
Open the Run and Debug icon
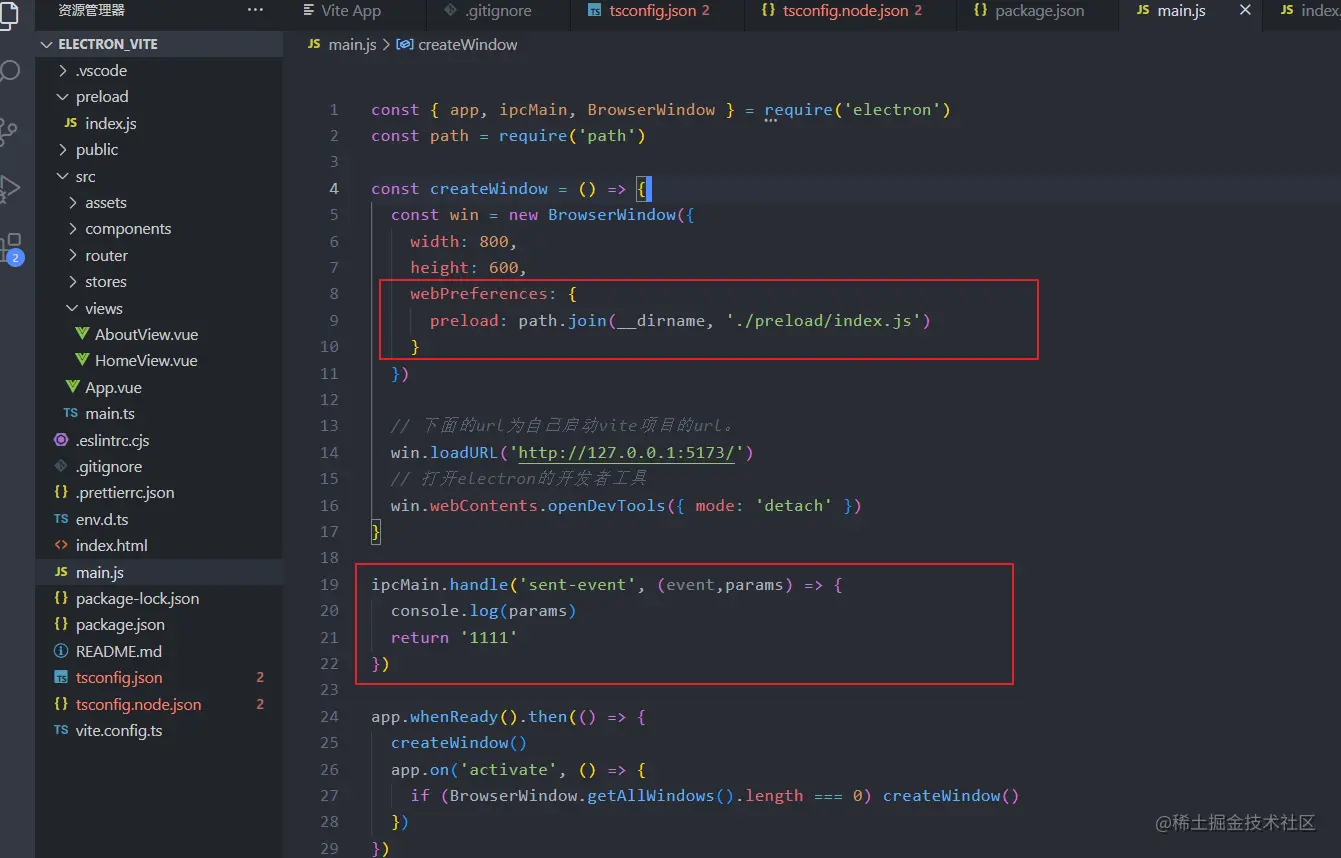pyautogui.click(x=9, y=188)
